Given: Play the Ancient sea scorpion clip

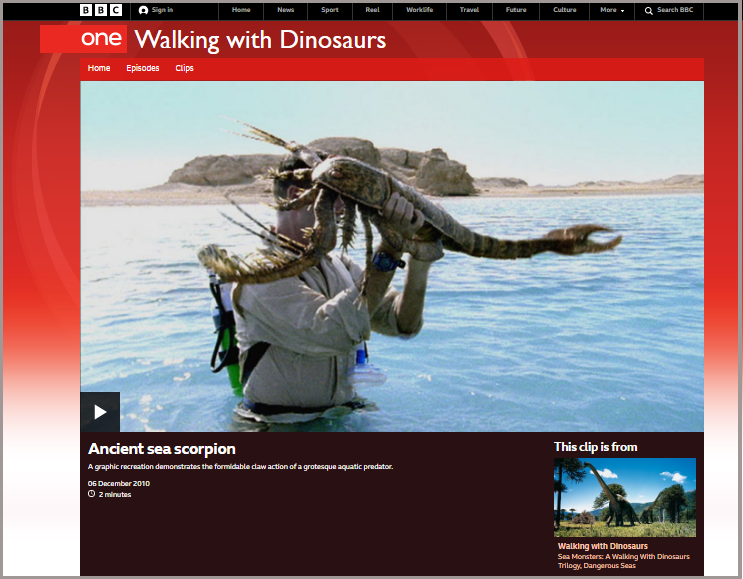Looking at the screenshot, I should (100, 412).
